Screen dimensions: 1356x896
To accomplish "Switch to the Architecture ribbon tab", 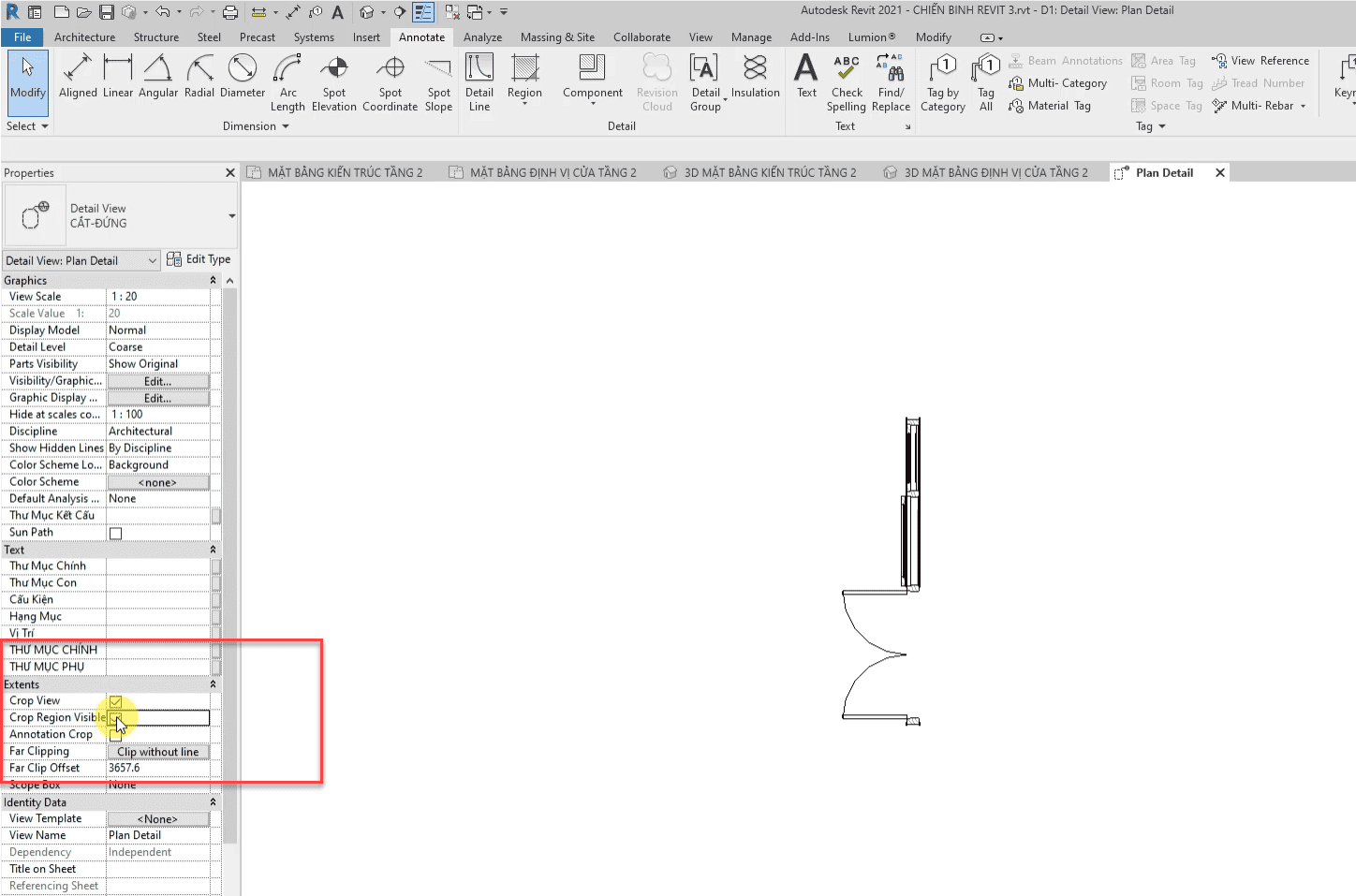I will [84, 37].
